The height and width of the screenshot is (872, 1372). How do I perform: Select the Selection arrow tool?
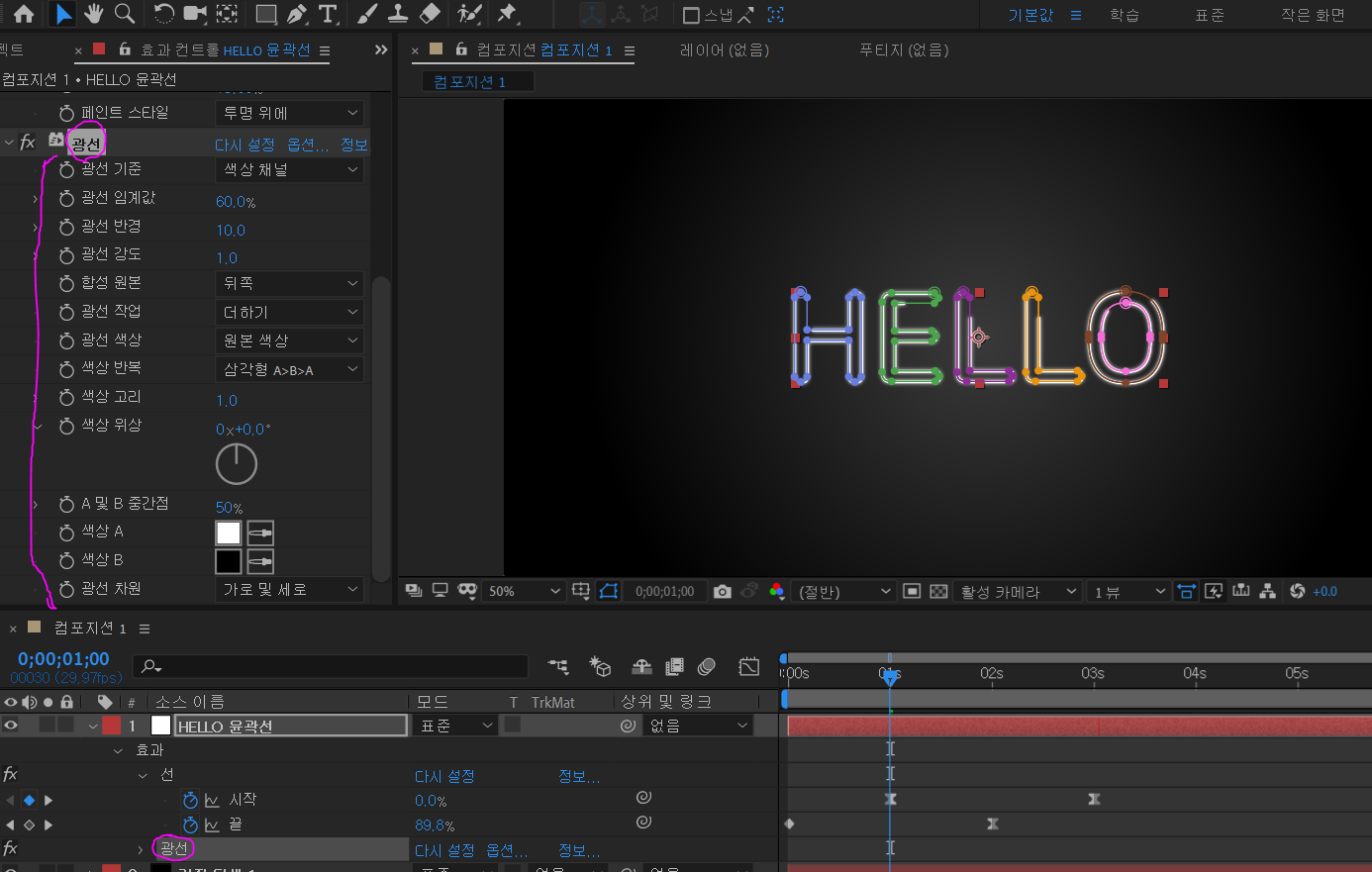[x=63, y=14]
